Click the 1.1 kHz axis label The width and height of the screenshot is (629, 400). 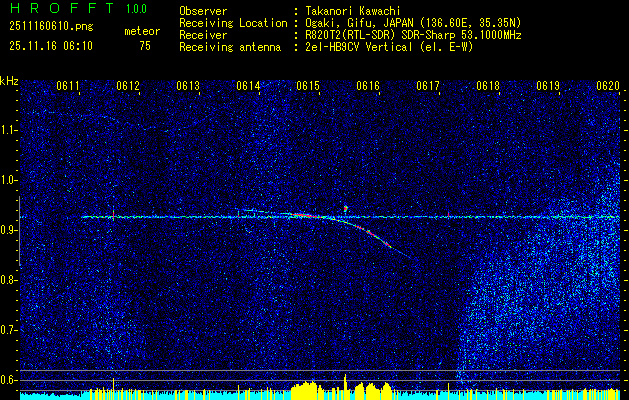click(x=9, y=130)
